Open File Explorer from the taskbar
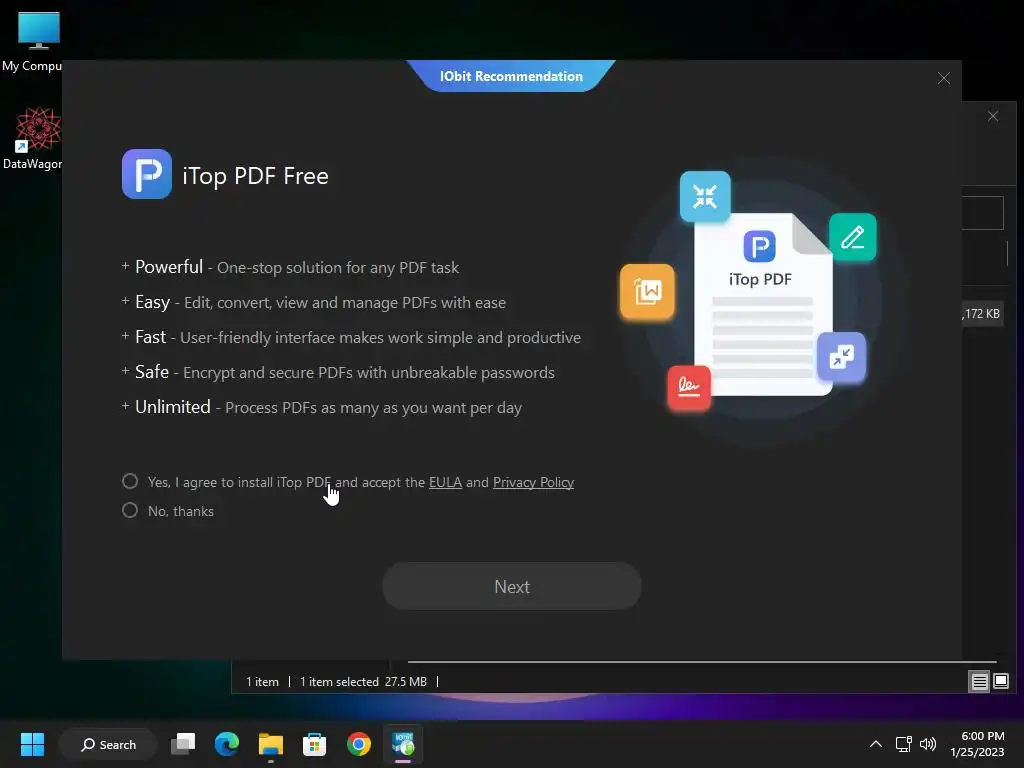This screenshot has height=768, width=1024. point(270,744)
